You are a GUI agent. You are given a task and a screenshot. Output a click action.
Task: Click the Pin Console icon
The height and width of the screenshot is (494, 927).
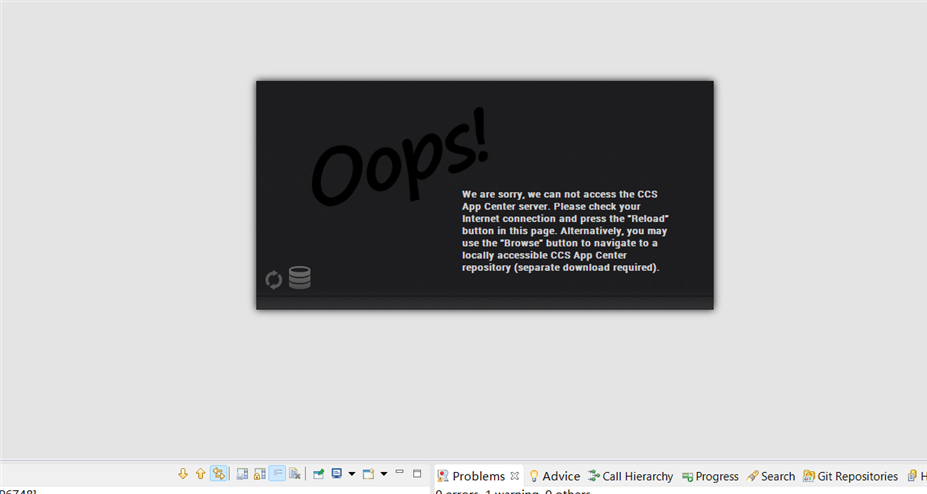[x=319, y=474]
